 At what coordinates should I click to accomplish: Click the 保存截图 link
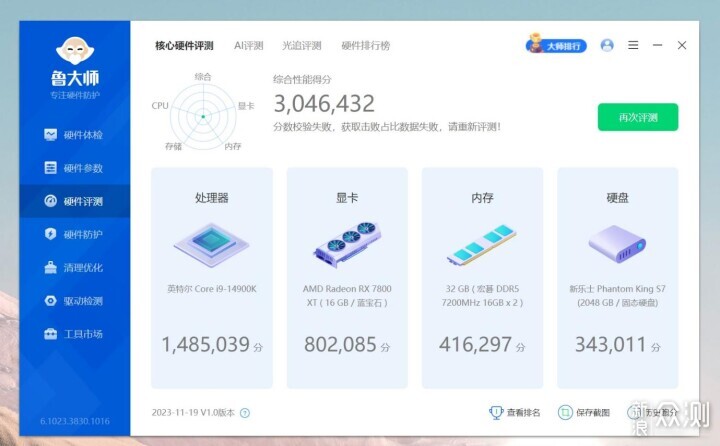click(593, 412)
